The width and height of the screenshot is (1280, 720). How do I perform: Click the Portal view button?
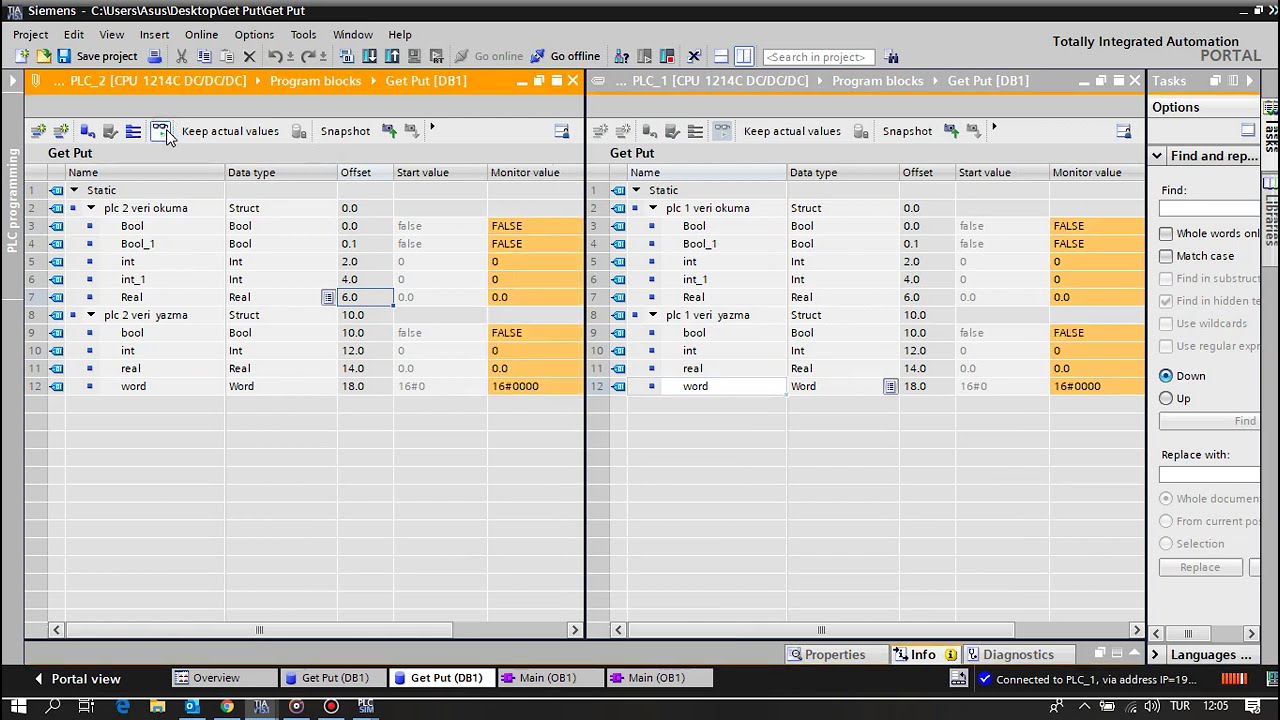click(x=76, y=679)
